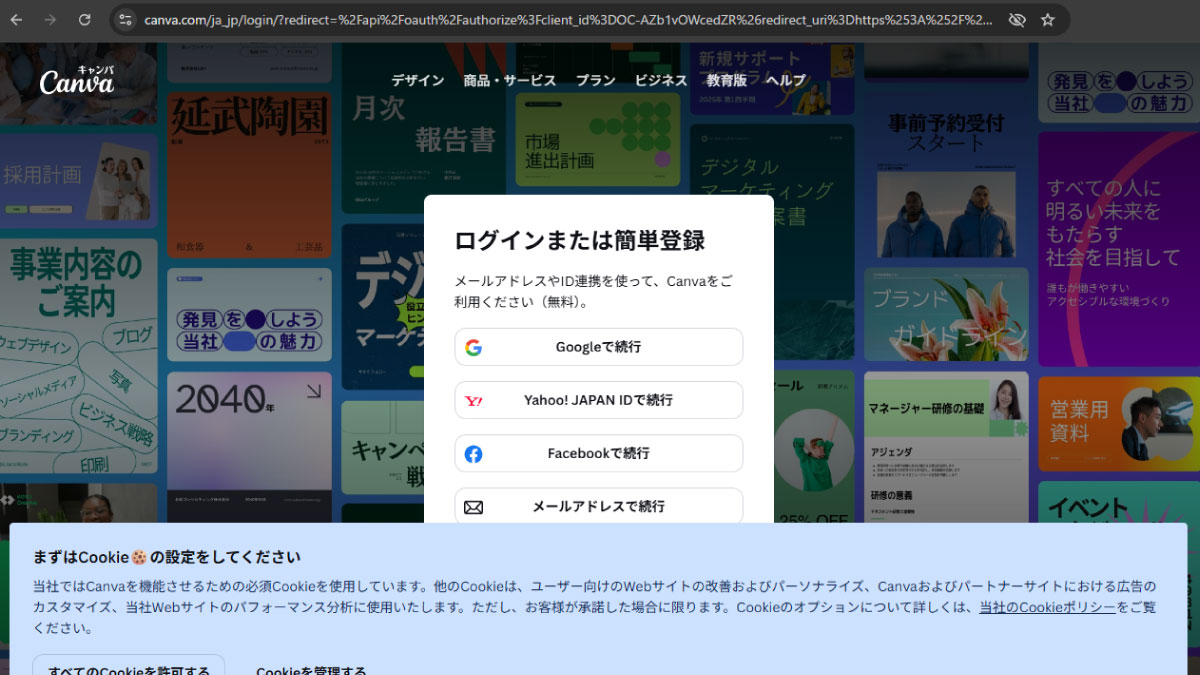Click the Google logo icon
Screen dimensions: 1200x675
tap(474, 347)
